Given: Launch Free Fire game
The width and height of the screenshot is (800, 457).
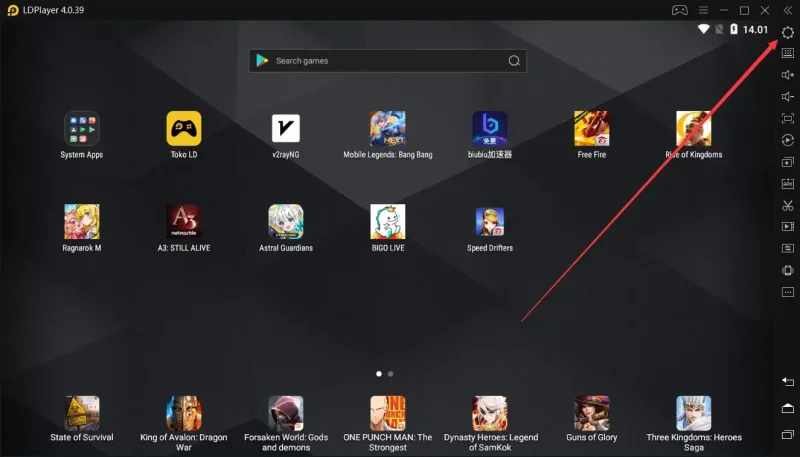Looking at the screenshot, I should (592, 129).
